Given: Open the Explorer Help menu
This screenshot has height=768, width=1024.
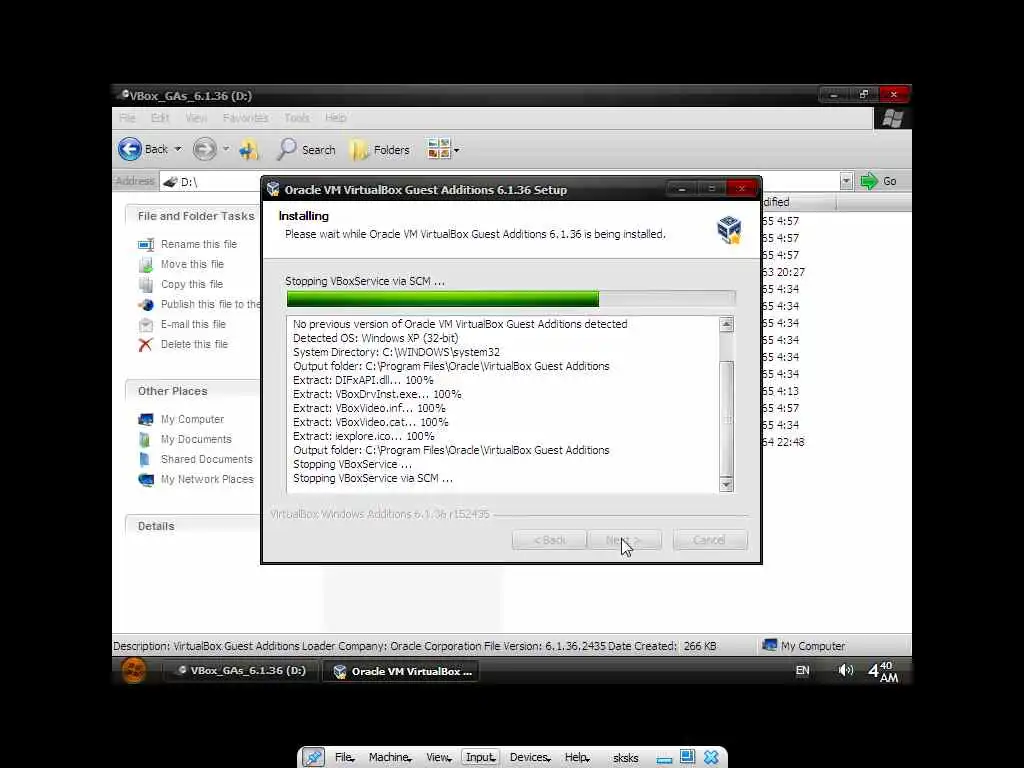Looking at the screenshot, I should click(336, 118).
